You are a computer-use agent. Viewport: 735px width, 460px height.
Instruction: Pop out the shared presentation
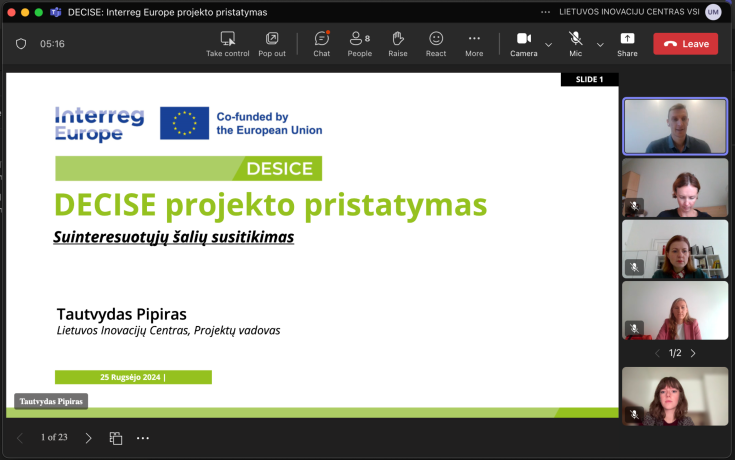point(272,44)
